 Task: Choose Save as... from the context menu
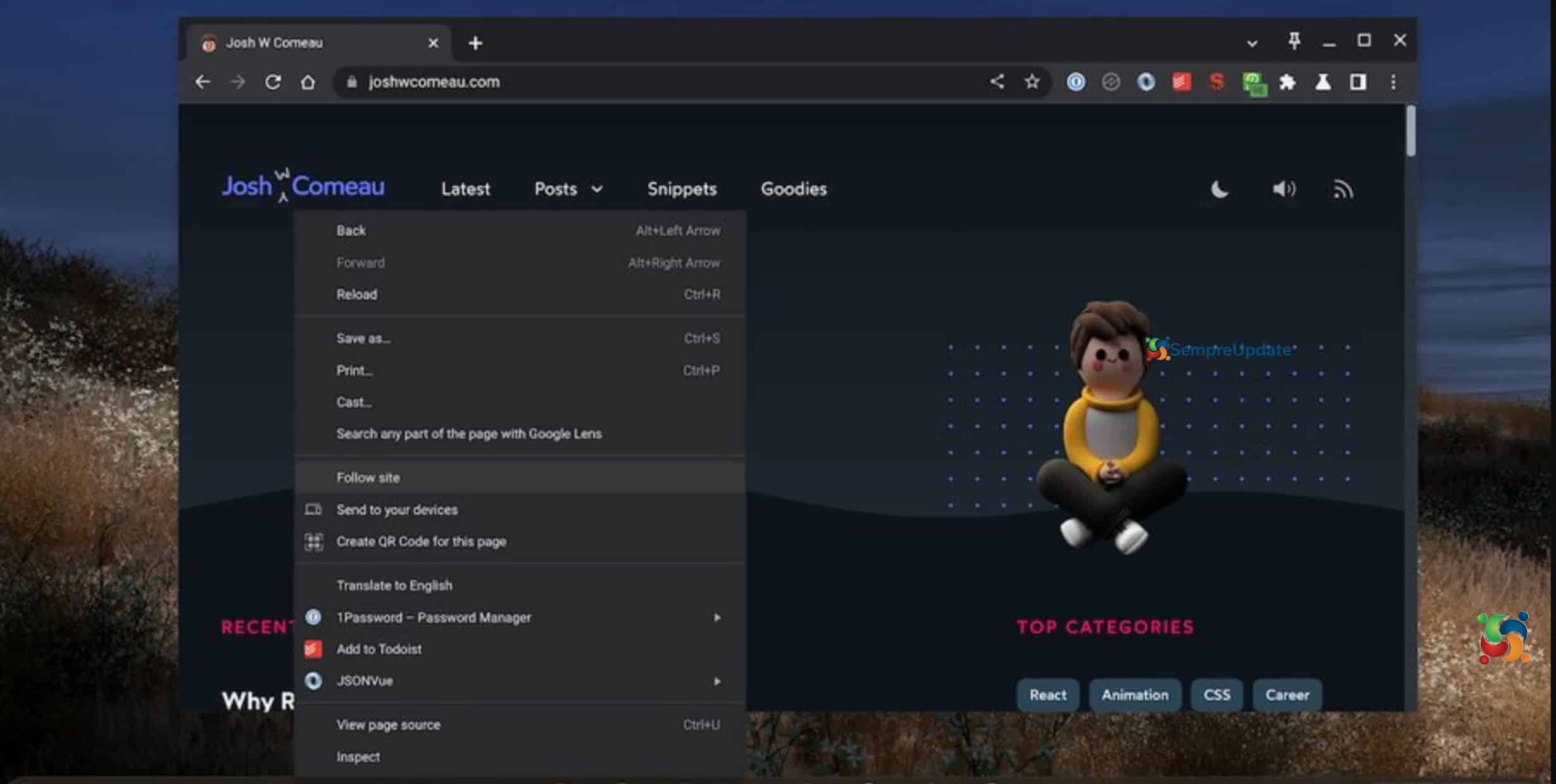[519, 338]
